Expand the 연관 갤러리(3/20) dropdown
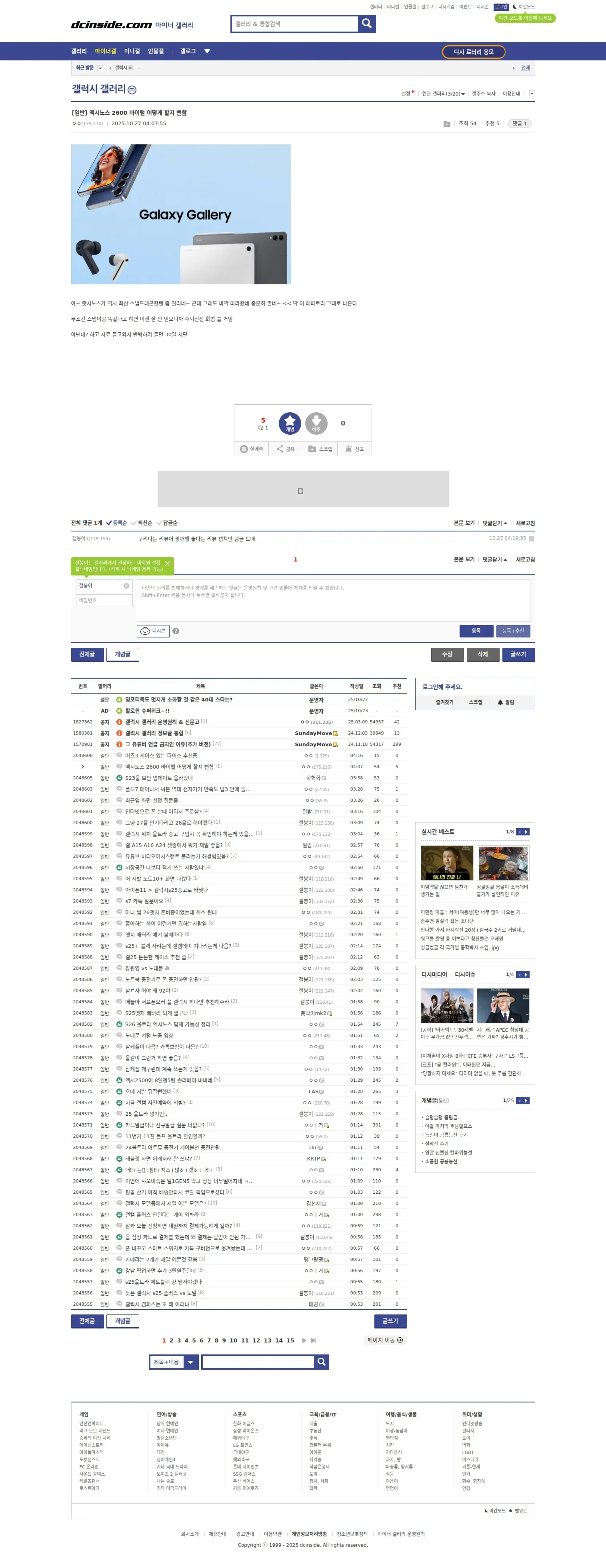The height and width of the screenshot is (1568, 606). [443, 94]
